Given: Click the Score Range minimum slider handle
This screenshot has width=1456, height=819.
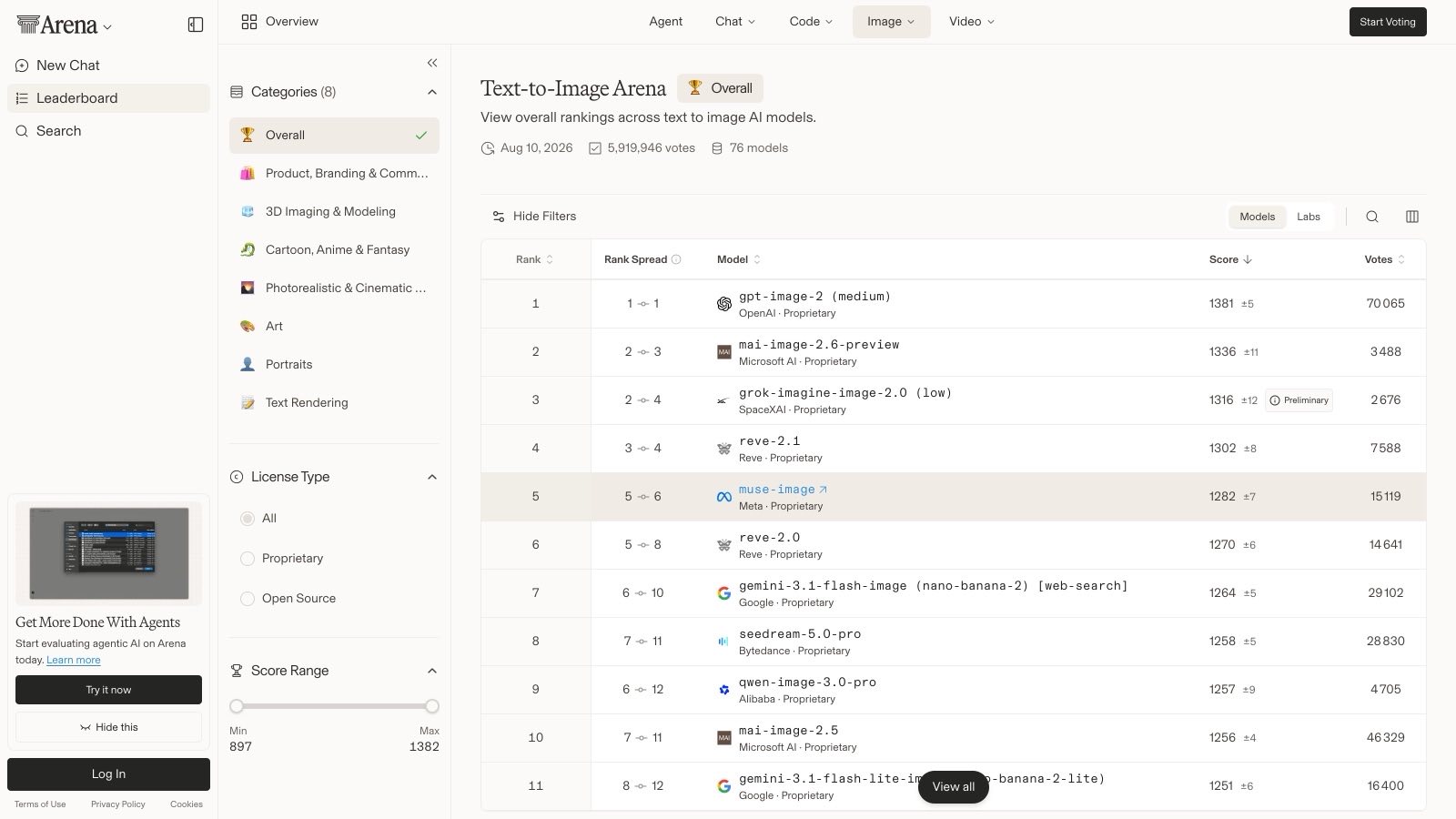Looking at the screenshot, I should (237, 706).
